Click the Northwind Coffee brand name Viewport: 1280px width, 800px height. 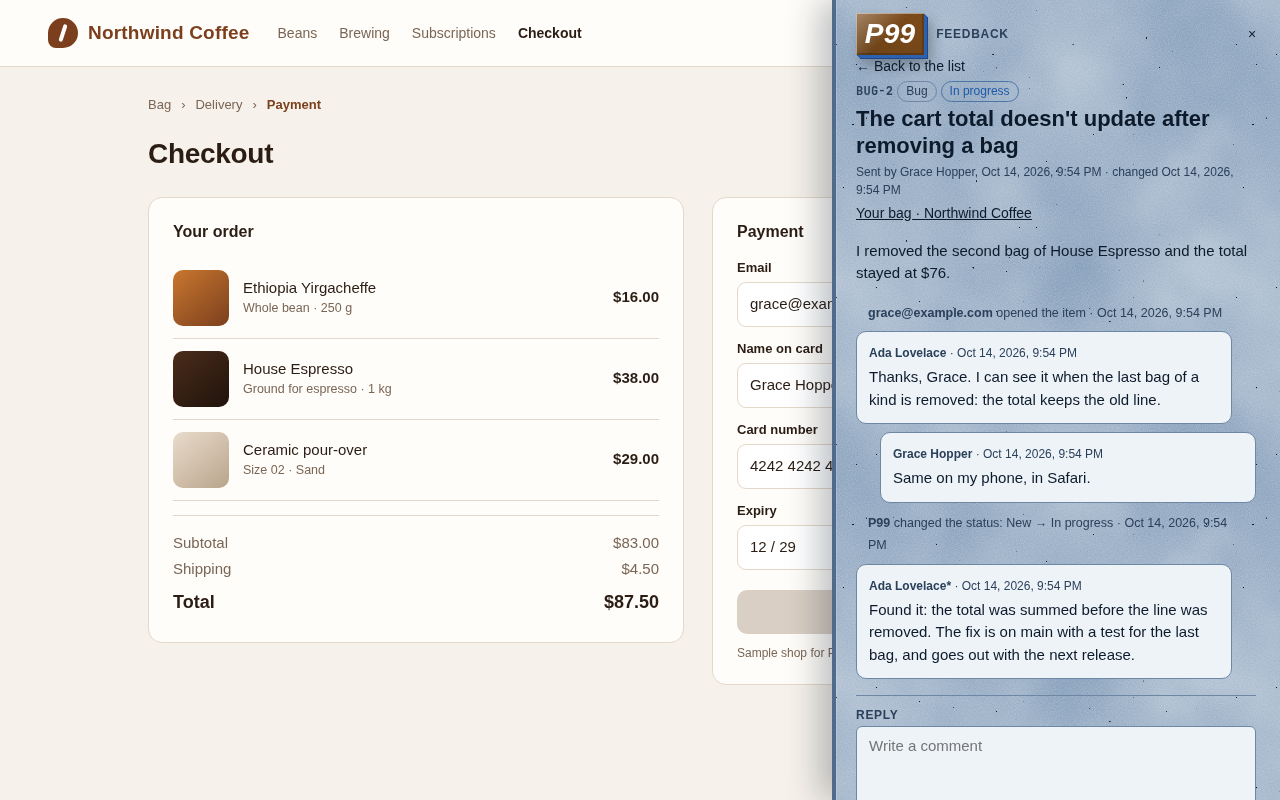coord(168,33)
